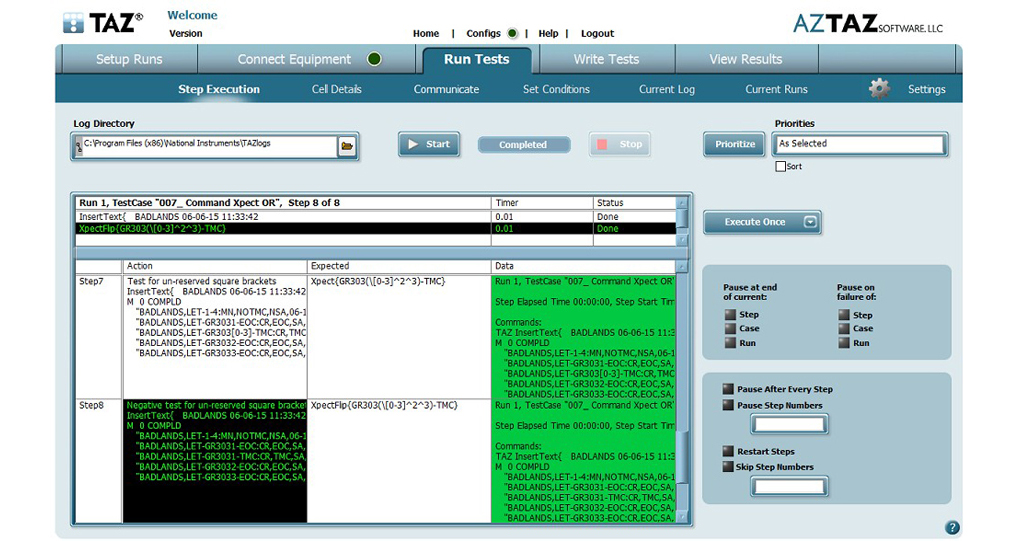Click the Pause Step Numbers input field
The height and width of the screenshot is (541, 1020).
click(789, 425)
